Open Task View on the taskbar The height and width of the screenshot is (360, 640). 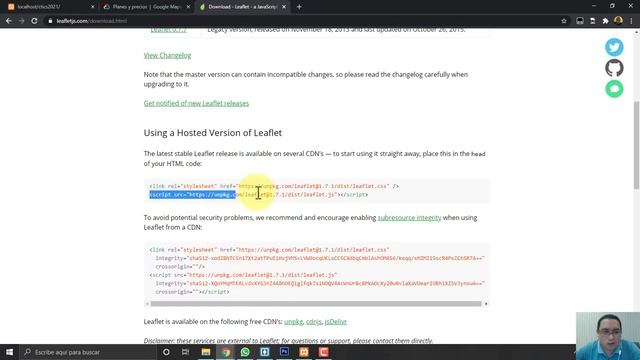click(x=185, y=352)
